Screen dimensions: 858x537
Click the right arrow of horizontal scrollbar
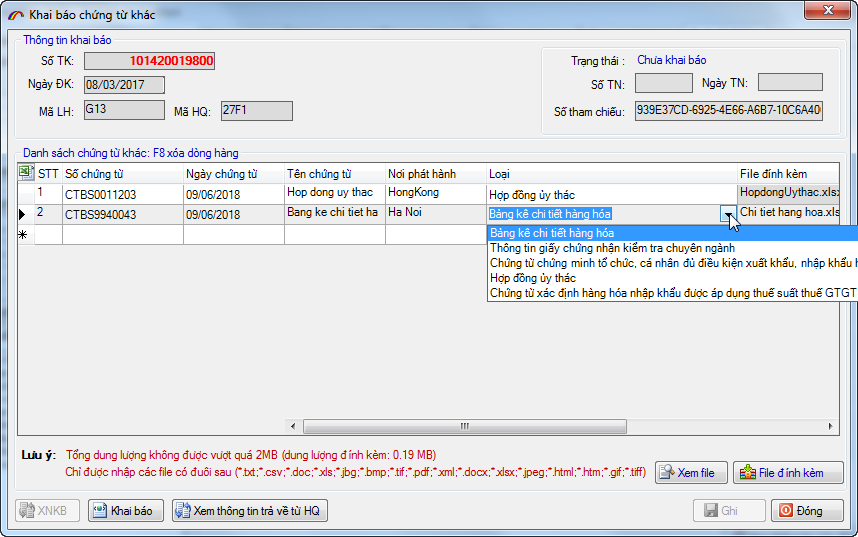click(x=831, y=427)
